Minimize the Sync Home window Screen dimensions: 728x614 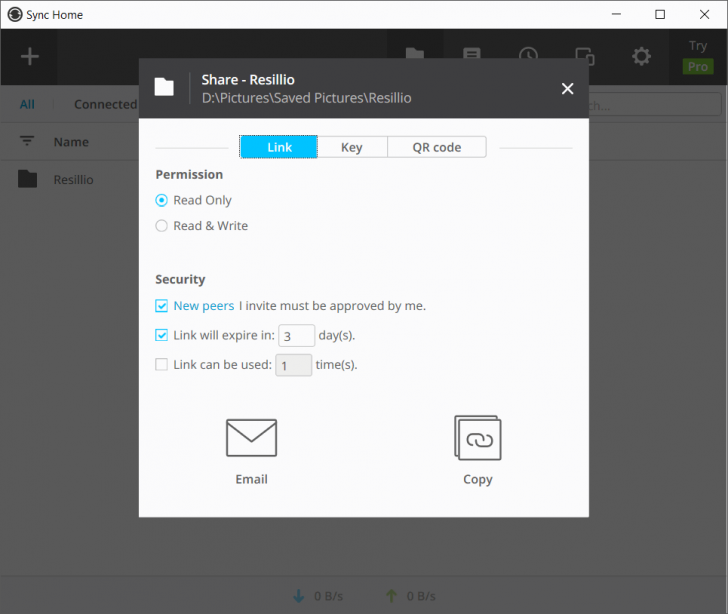616,14
